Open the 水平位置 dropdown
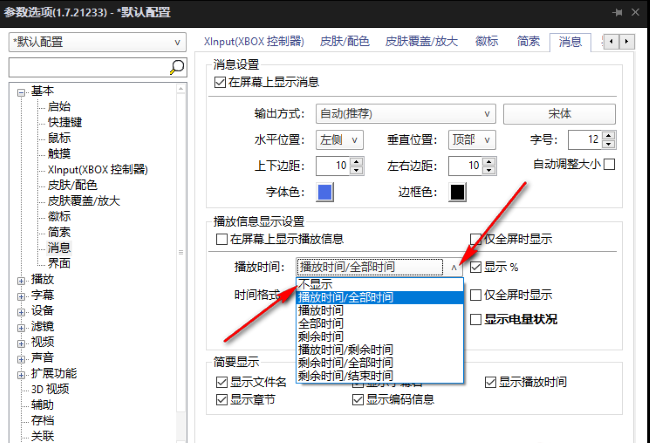The height and width of the screenshot is (443, 650). (340, 139)
